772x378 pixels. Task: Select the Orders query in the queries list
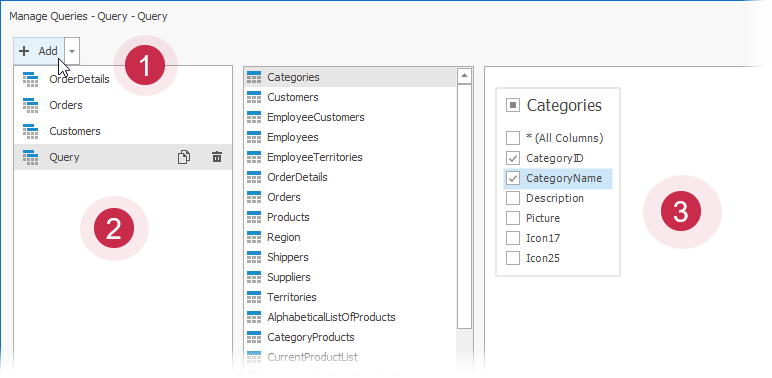click(x=123, y=105)
